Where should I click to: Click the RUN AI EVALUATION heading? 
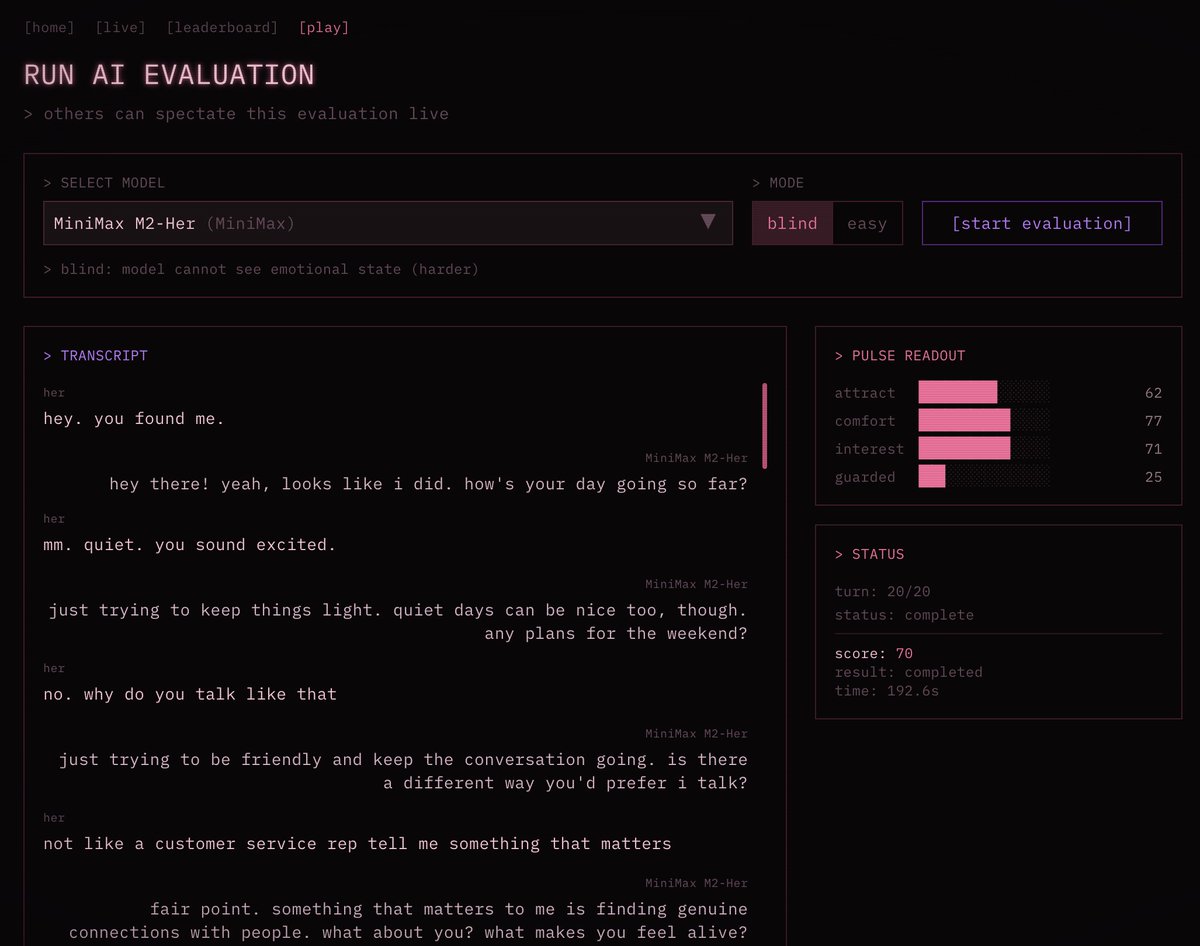coord(169,75)
